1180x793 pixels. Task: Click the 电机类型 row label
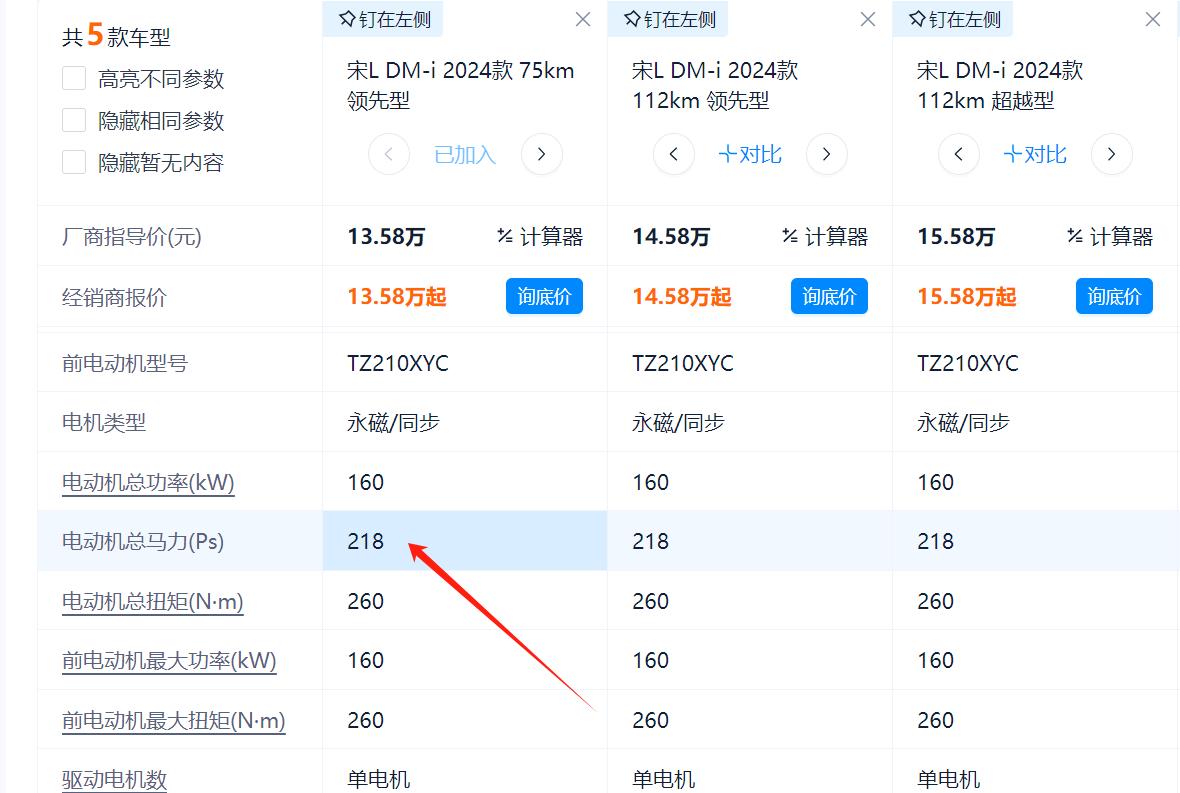point(104,423)
